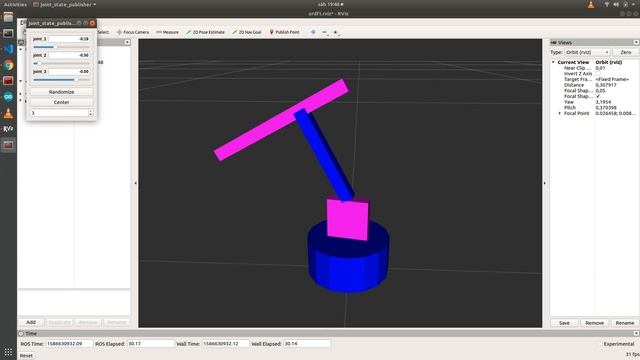The height and width of the screenshot is (360, 640).
Task: Show applications grid in the dock
Action: [8, 352]
